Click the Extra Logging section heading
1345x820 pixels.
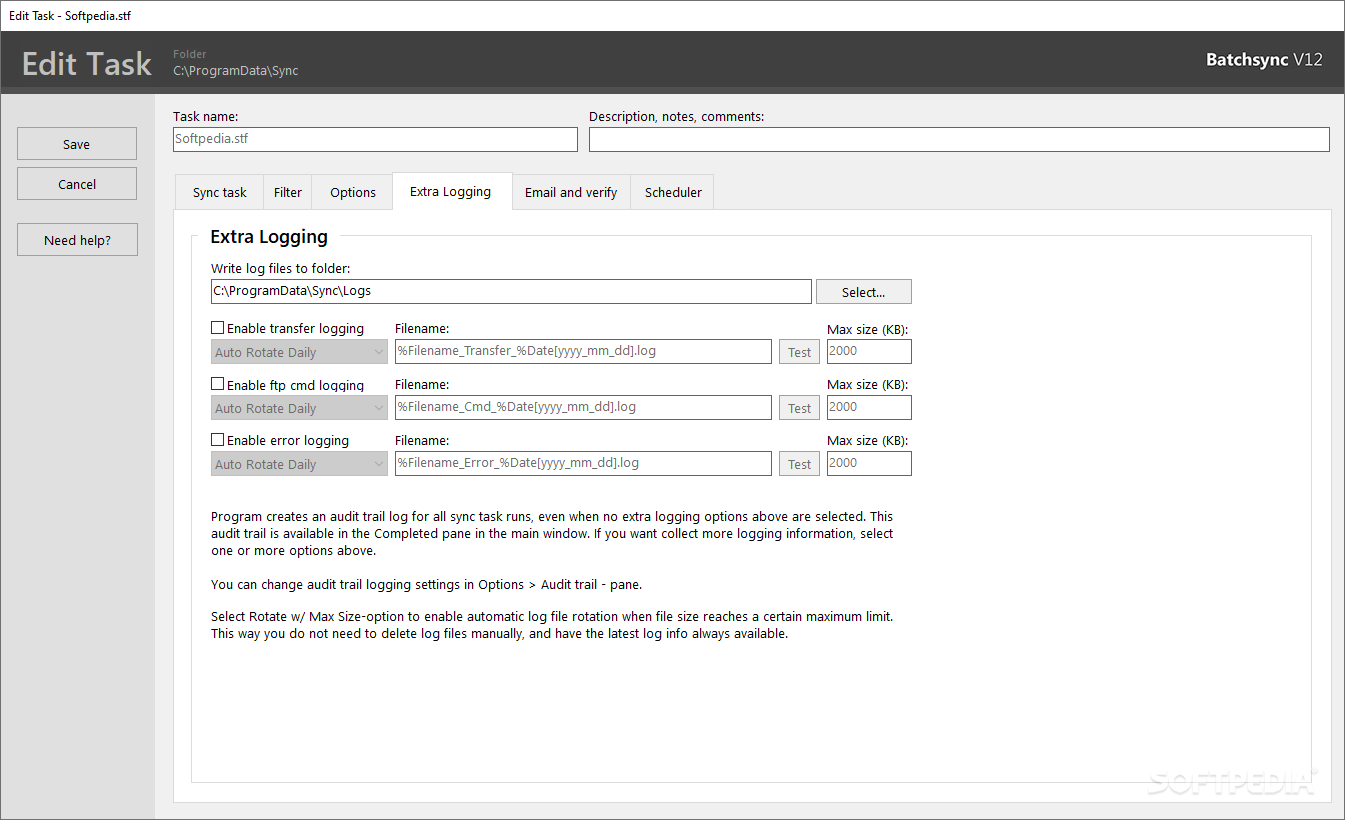point(269,237)
